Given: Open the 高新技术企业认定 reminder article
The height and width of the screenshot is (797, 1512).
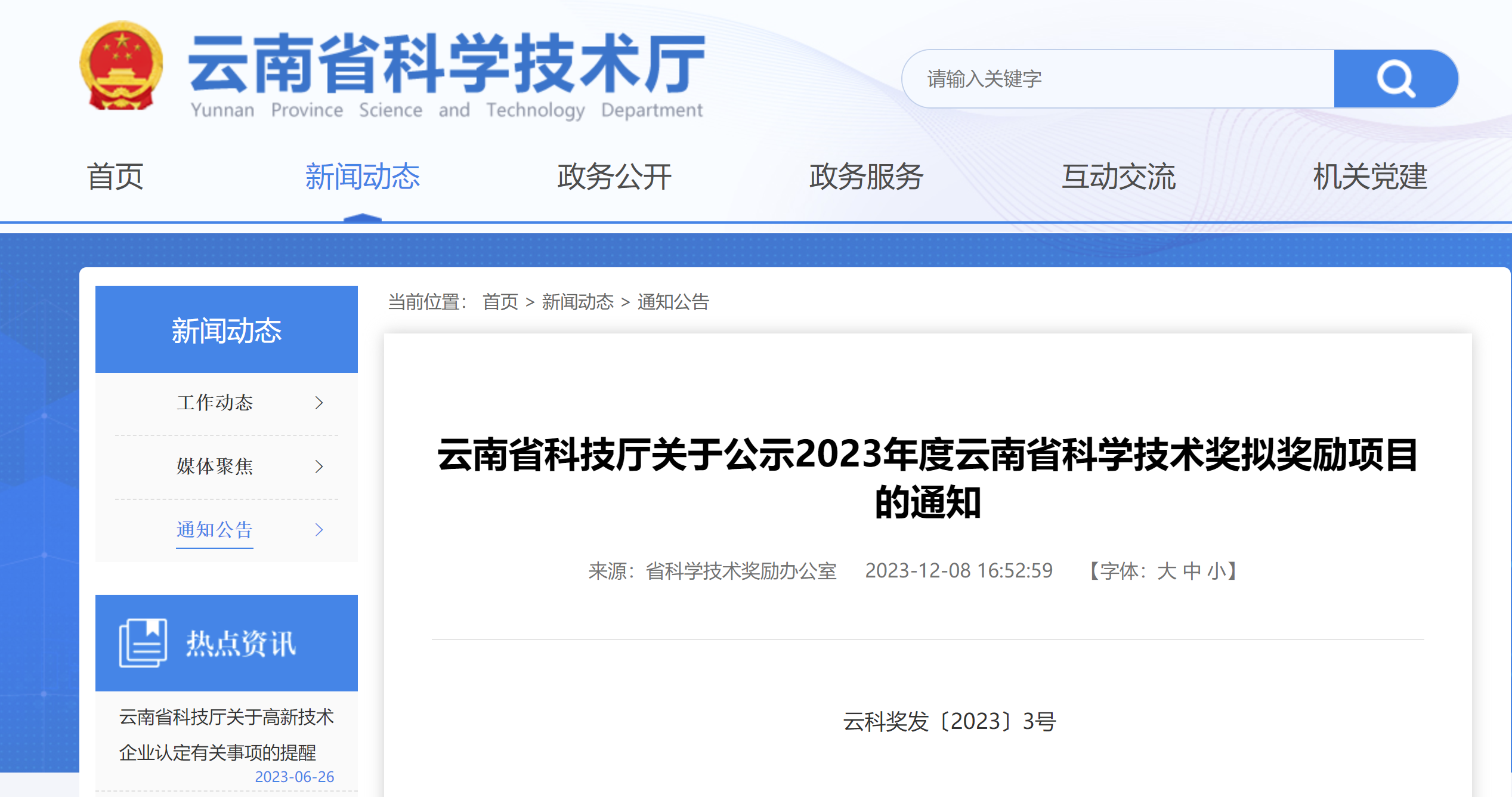Looking at the screenshot, I should point(225,735).
